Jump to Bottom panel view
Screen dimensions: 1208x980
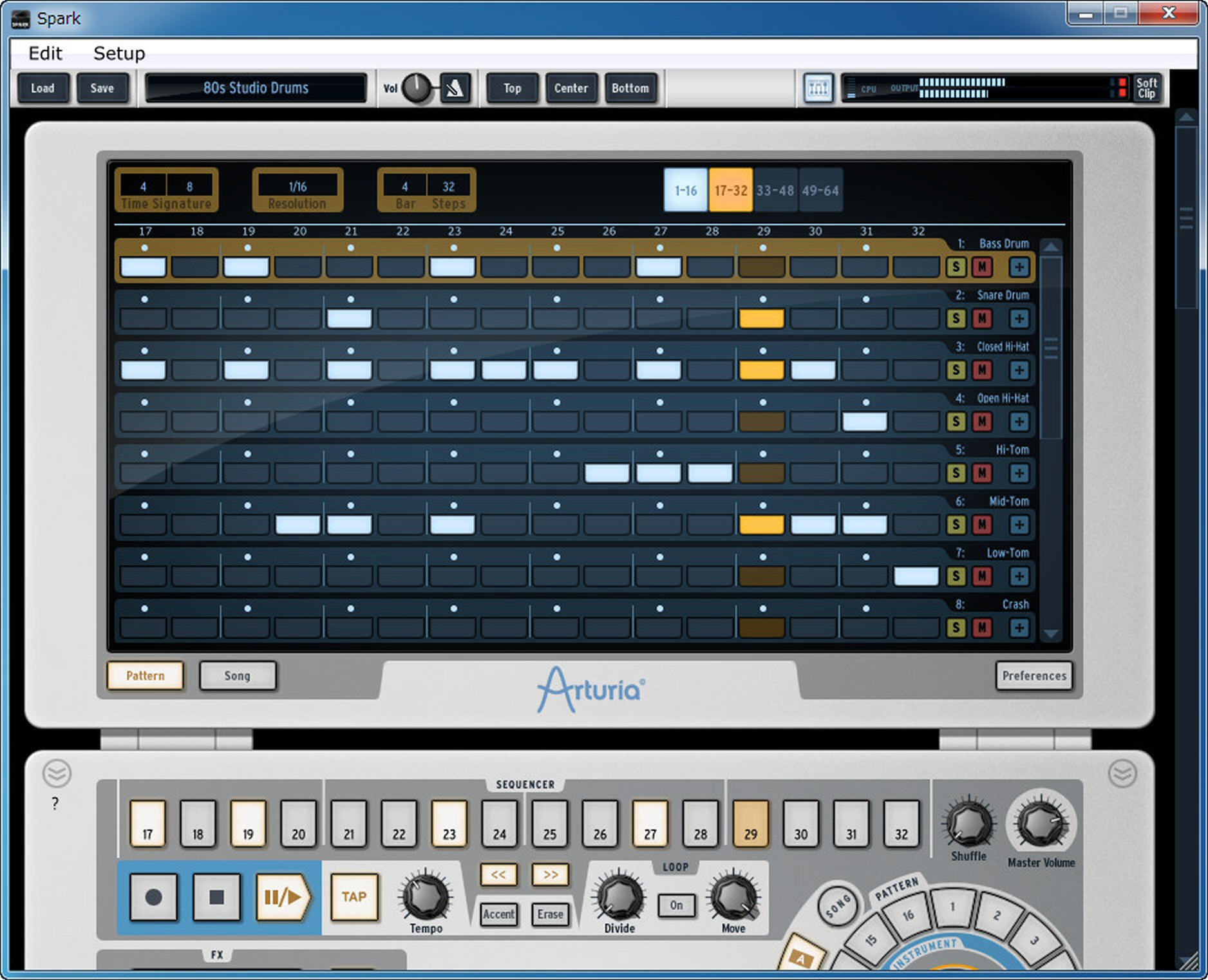pos(630,88)
